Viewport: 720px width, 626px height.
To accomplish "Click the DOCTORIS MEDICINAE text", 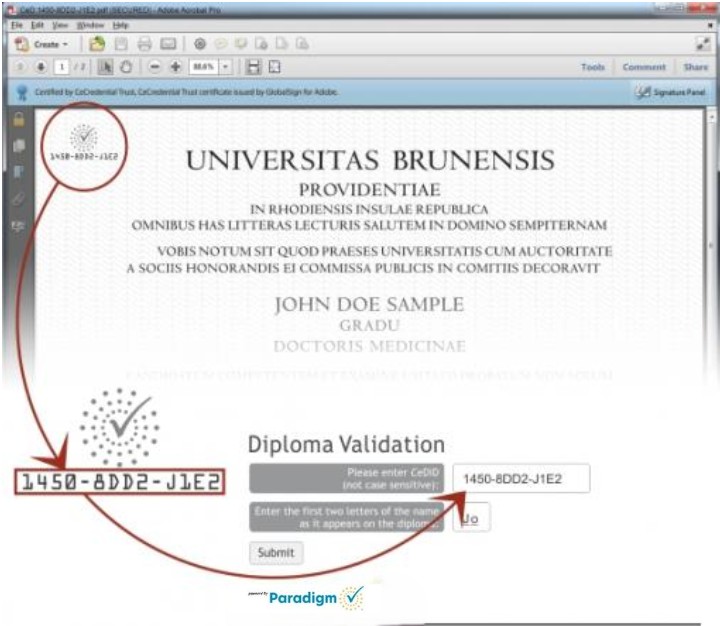I will click(370, 346).
